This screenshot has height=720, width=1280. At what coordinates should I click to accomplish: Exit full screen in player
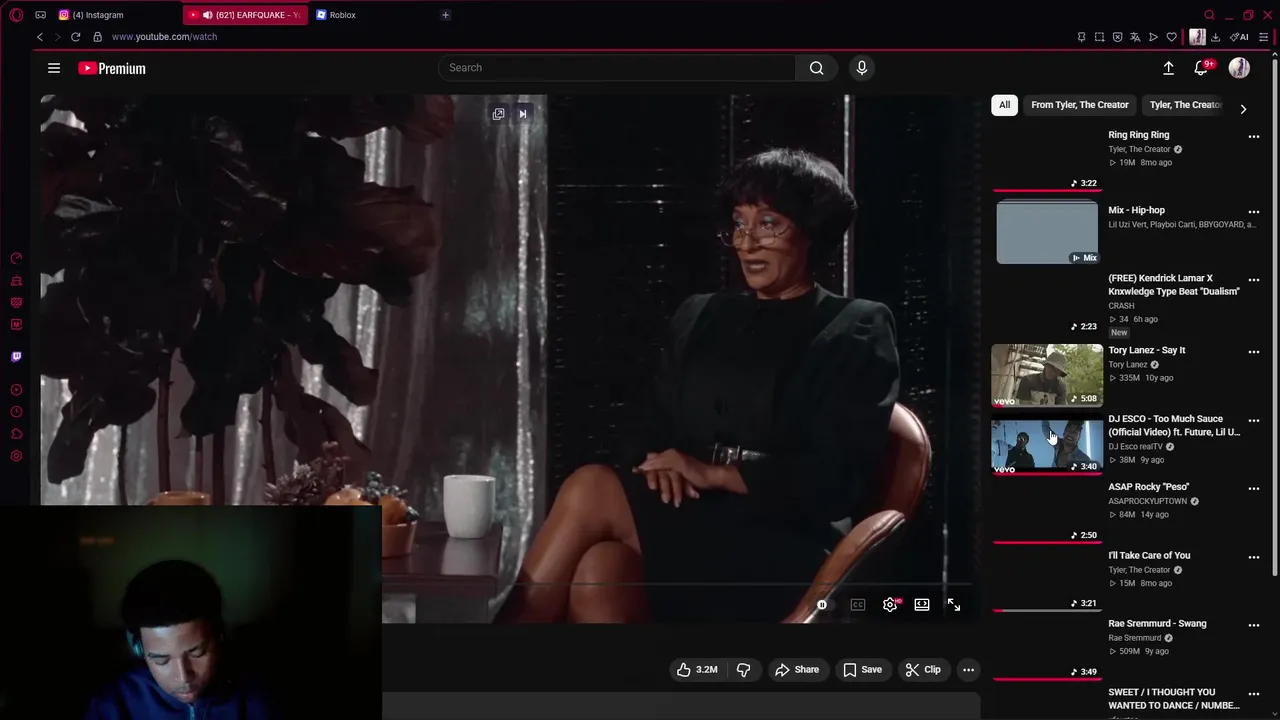[x=954, y=605]
